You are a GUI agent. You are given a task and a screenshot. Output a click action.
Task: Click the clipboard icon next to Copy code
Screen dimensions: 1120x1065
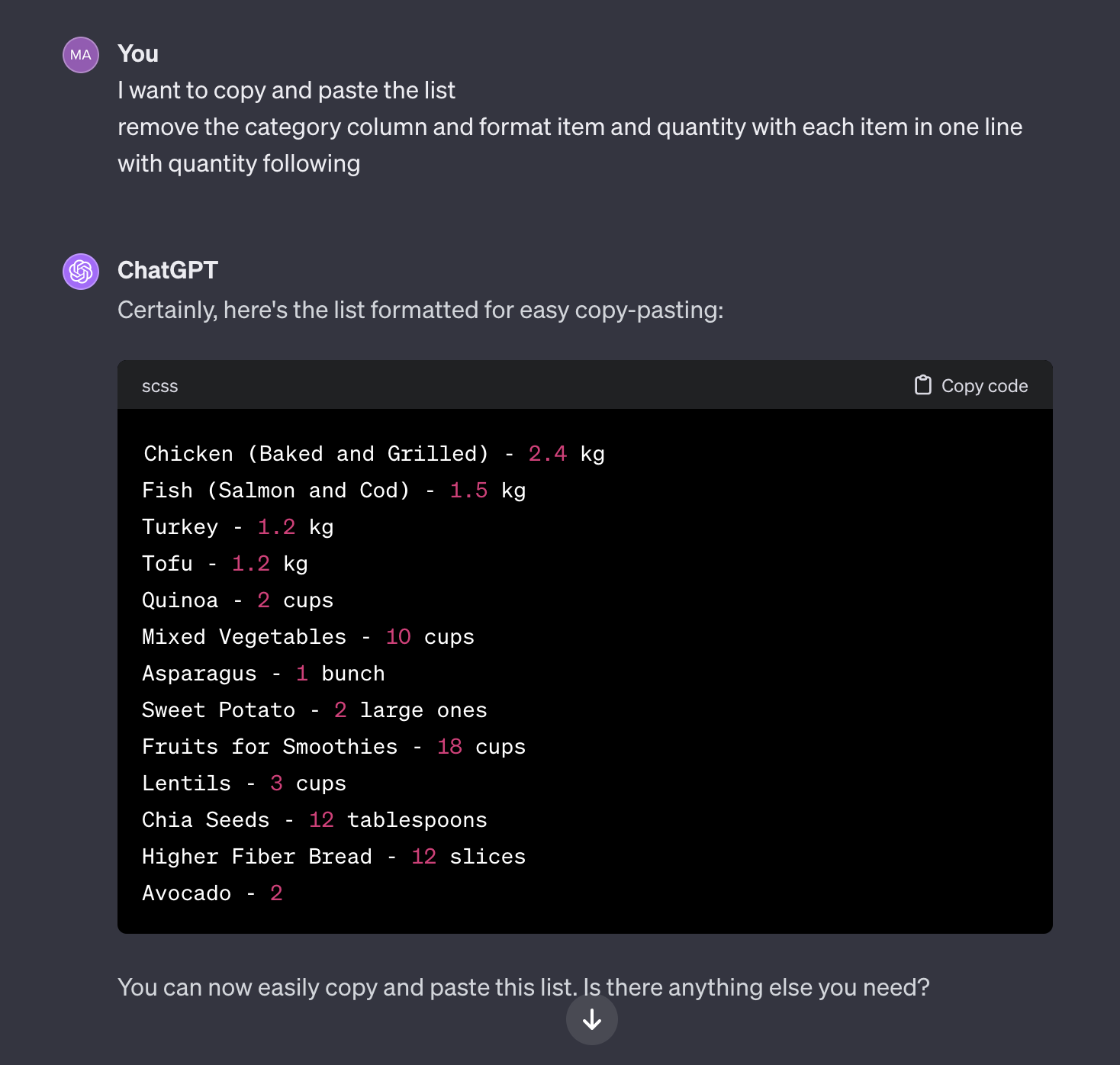[923, 385]
